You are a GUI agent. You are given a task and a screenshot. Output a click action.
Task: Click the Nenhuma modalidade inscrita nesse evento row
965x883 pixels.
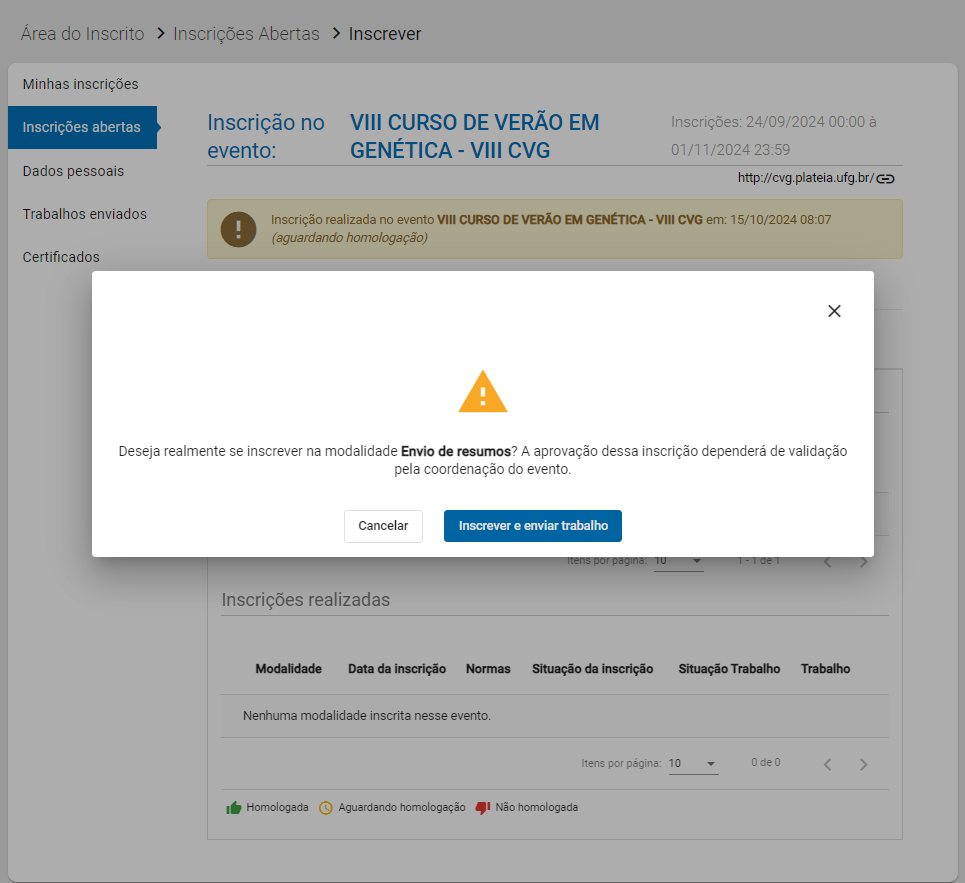coord(555,716)
